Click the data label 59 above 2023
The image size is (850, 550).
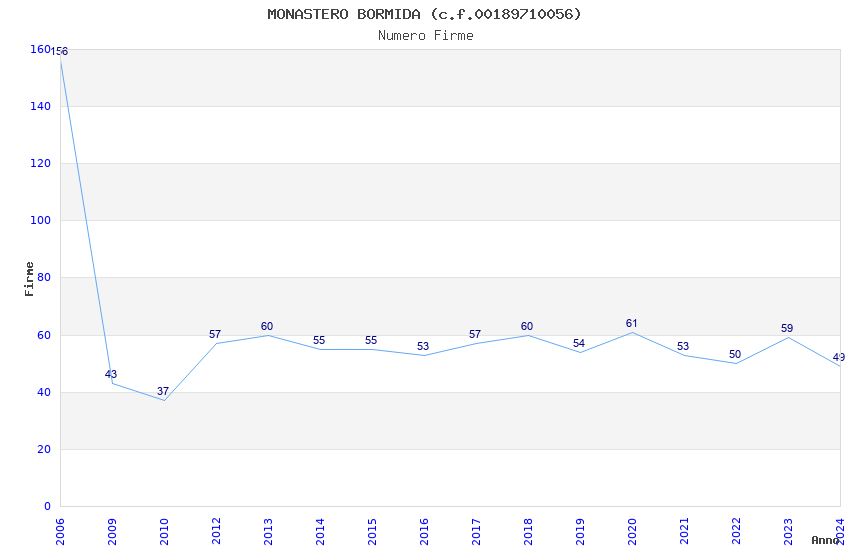787,328
